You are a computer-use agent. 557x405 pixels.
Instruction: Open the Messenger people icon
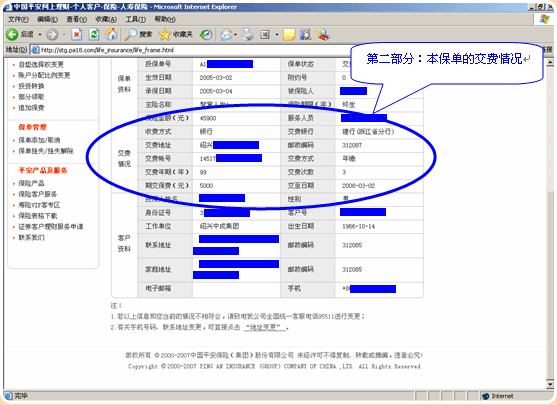[323, 34]
